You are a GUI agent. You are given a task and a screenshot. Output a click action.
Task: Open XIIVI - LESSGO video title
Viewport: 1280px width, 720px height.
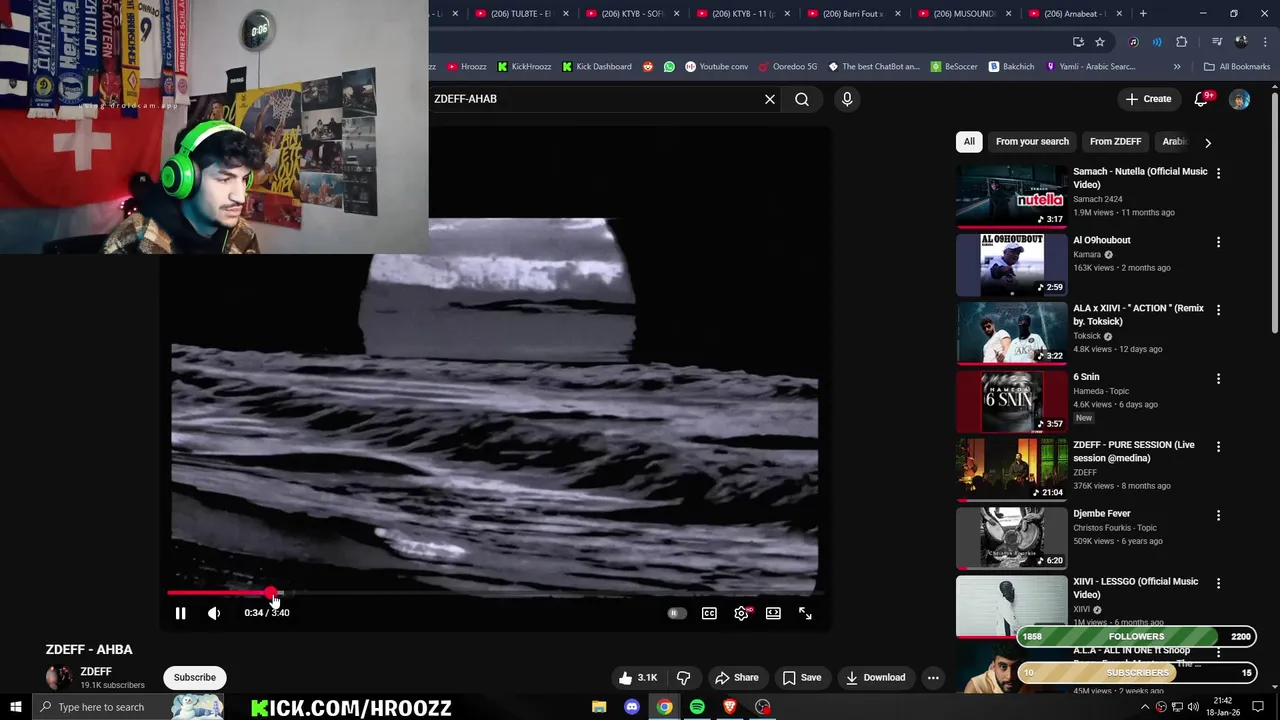point(1135,588)
